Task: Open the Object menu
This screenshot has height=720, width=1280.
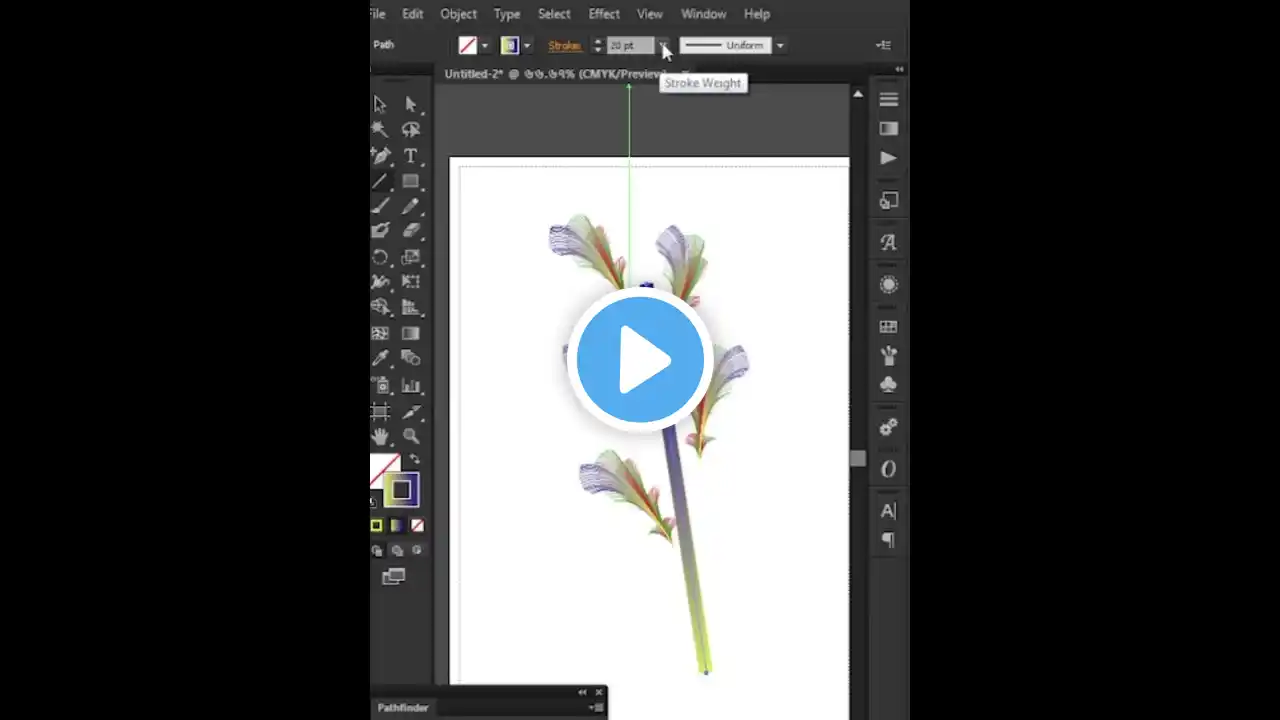Action: click(458, 14)
